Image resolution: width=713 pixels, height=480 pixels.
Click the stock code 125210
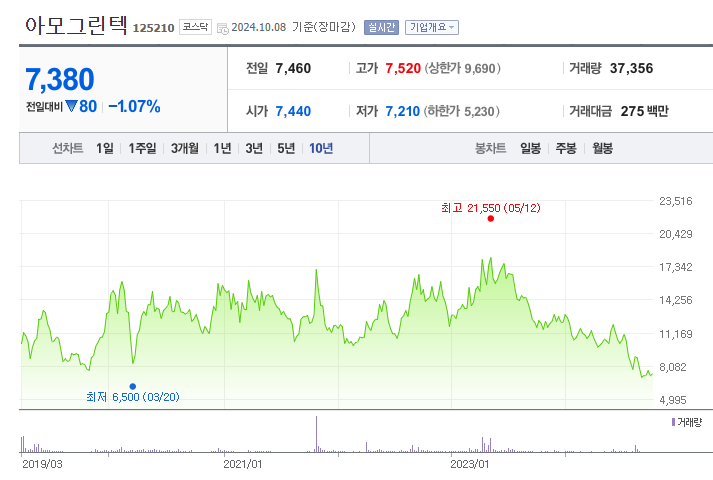(x=153, y=28)
